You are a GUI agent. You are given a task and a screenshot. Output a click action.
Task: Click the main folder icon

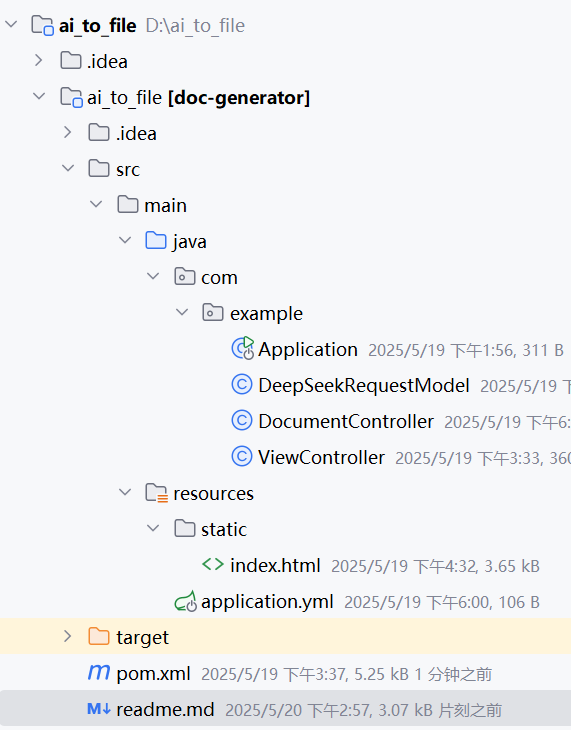coord(128,204)
